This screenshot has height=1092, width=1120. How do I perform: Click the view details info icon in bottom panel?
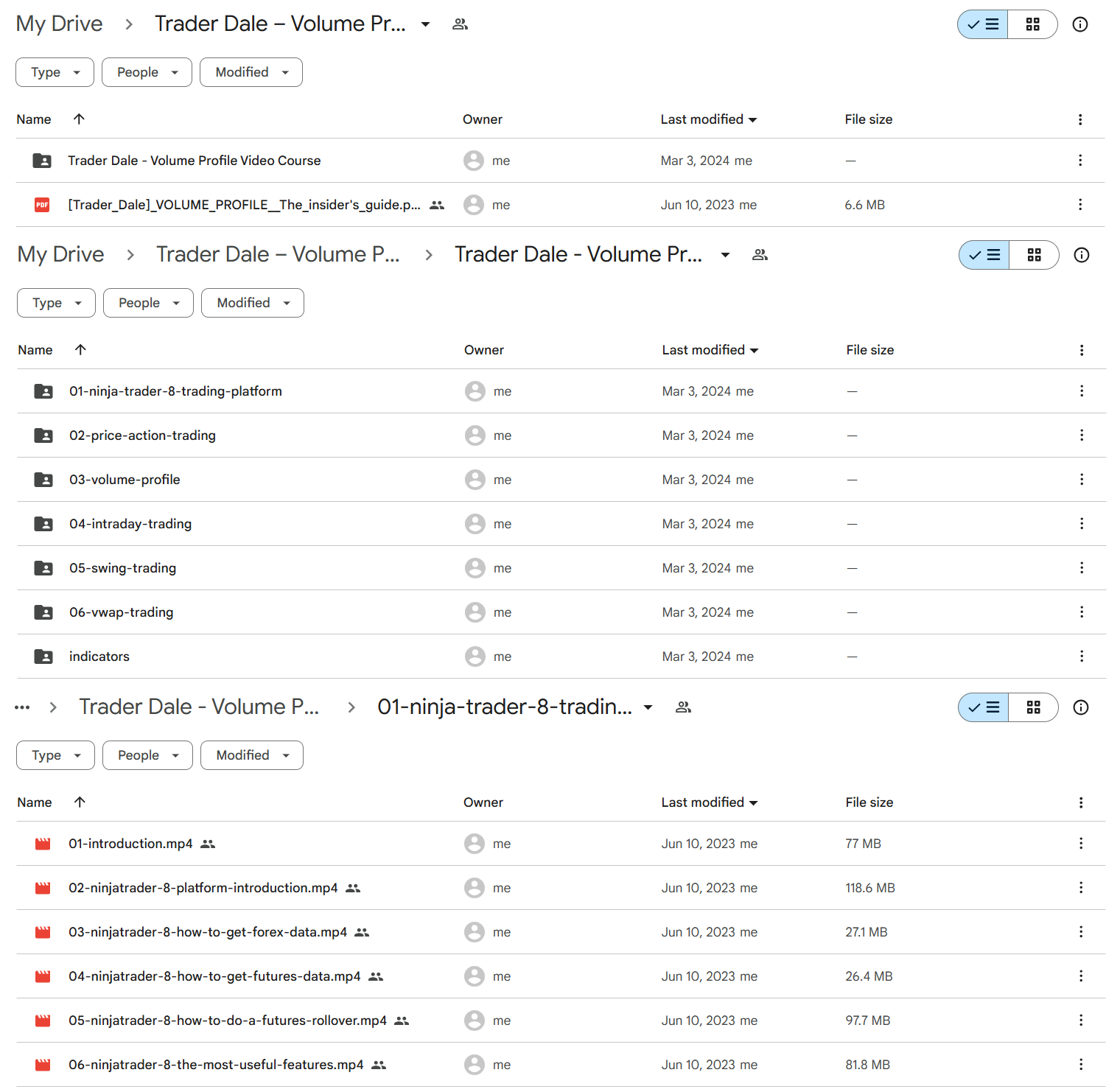pos(1081,707)
